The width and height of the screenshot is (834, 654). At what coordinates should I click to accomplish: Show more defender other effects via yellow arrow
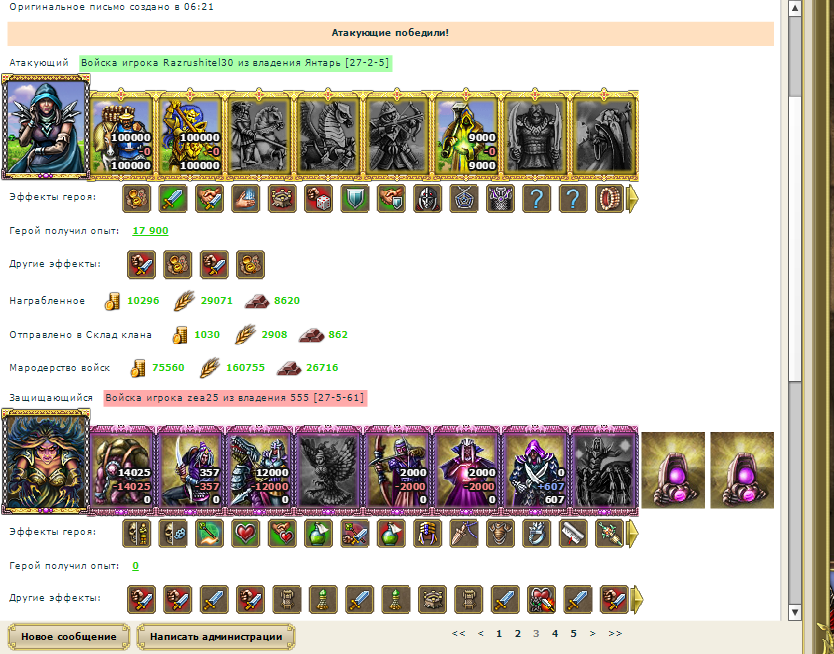[636, 599]
